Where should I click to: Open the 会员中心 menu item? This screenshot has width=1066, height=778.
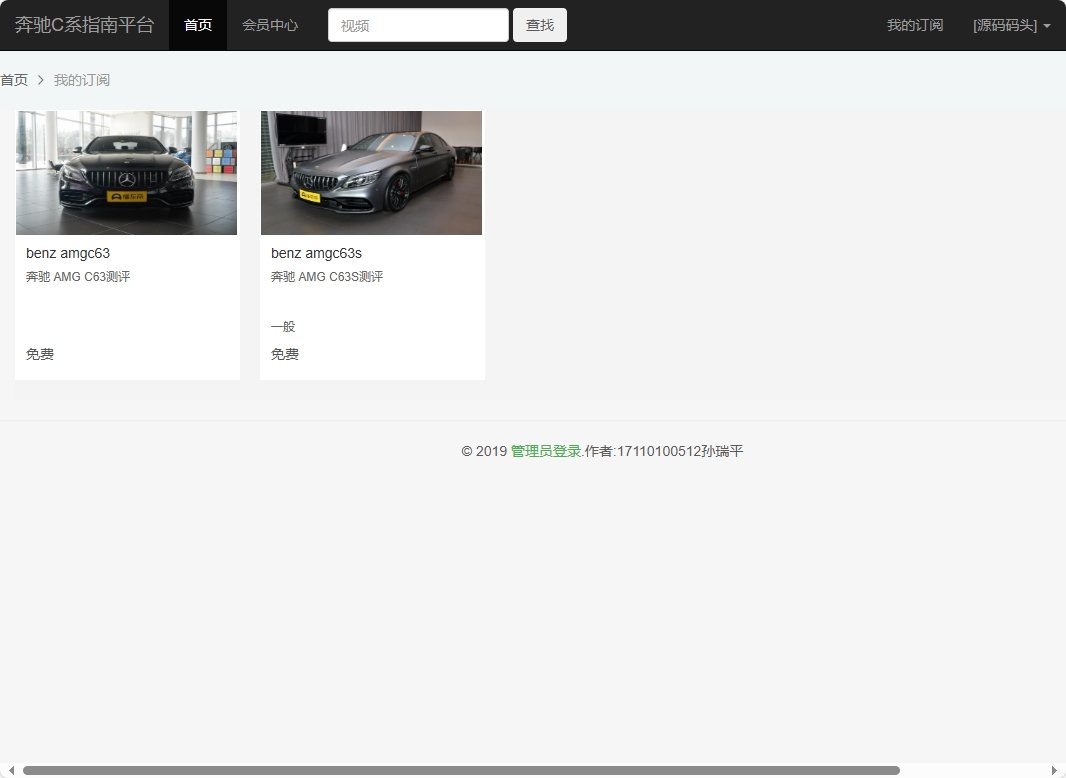[270, 25]
